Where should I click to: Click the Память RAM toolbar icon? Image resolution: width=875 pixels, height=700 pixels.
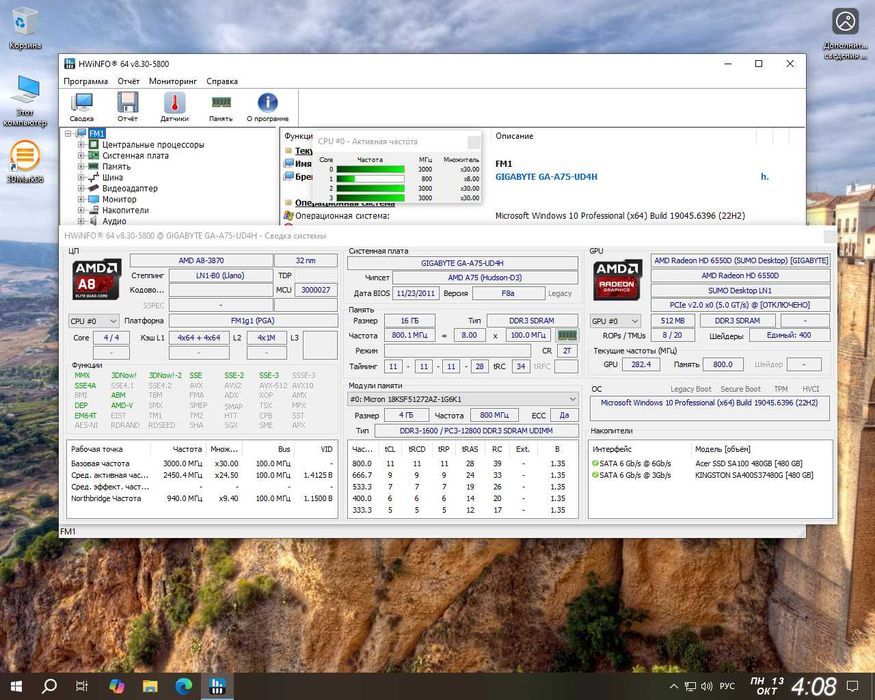coord(221,107)
